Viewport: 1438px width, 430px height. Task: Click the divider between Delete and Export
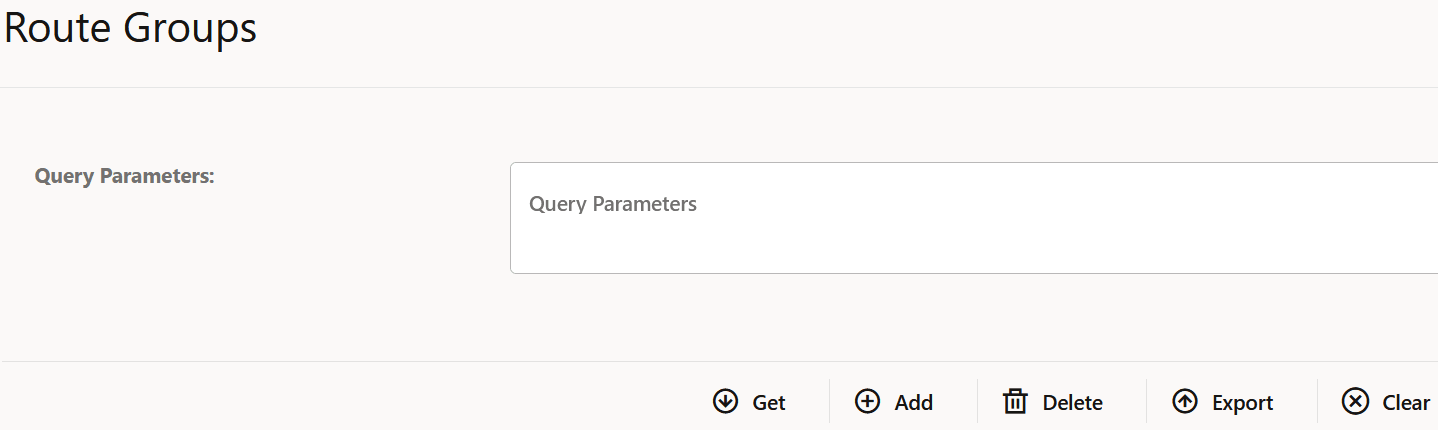pyautogui.click(x=1146, y=401)
